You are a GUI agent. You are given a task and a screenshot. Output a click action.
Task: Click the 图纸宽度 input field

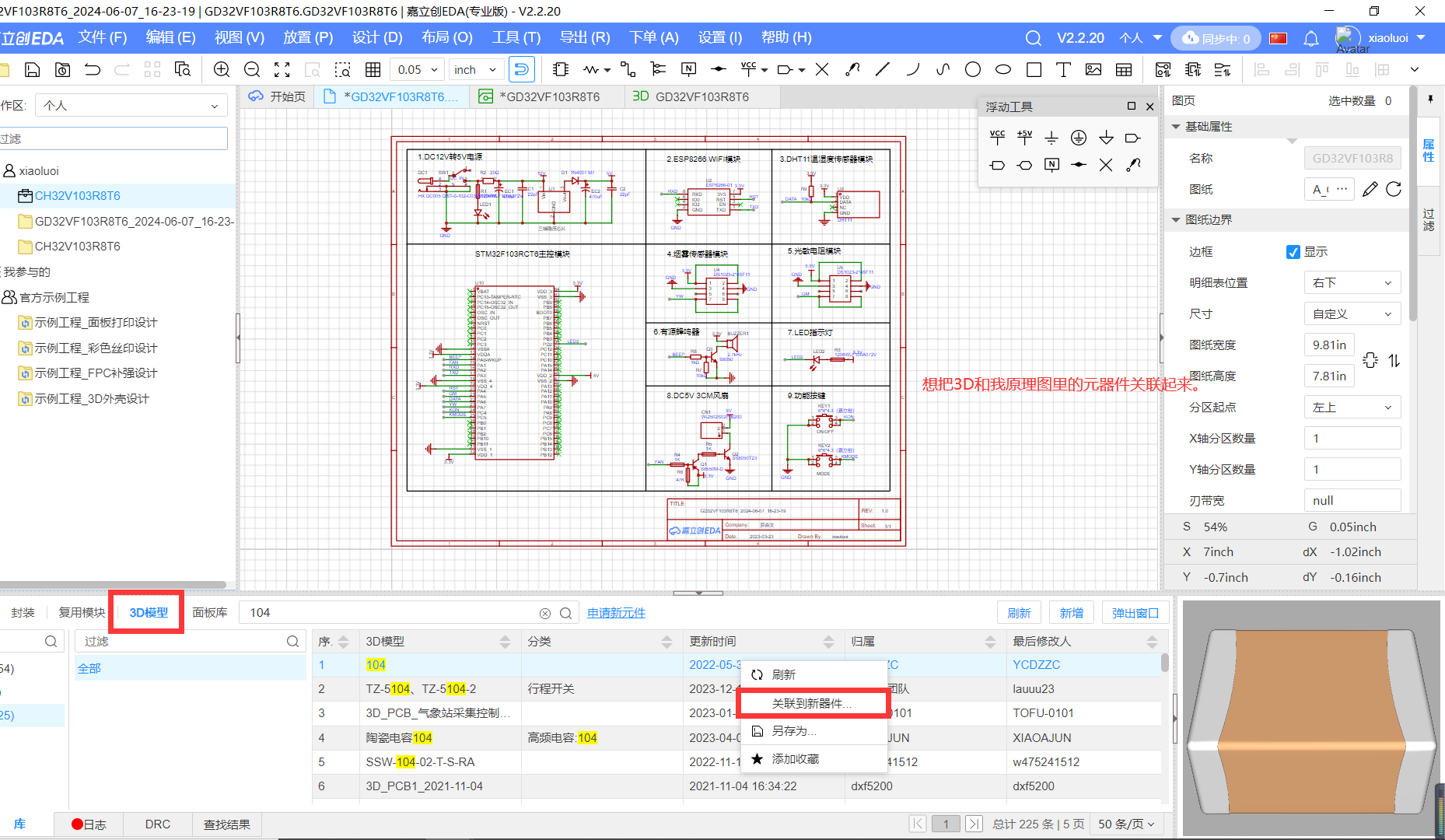[1328, 345]
